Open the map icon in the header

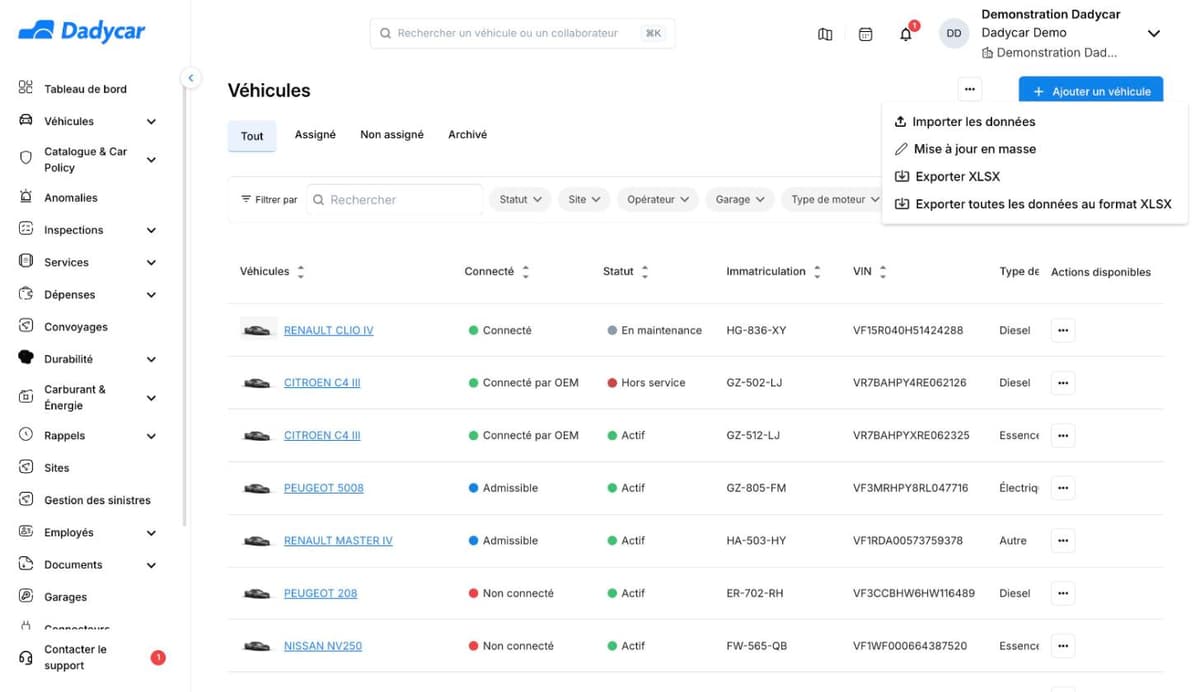tap(825, 34)
